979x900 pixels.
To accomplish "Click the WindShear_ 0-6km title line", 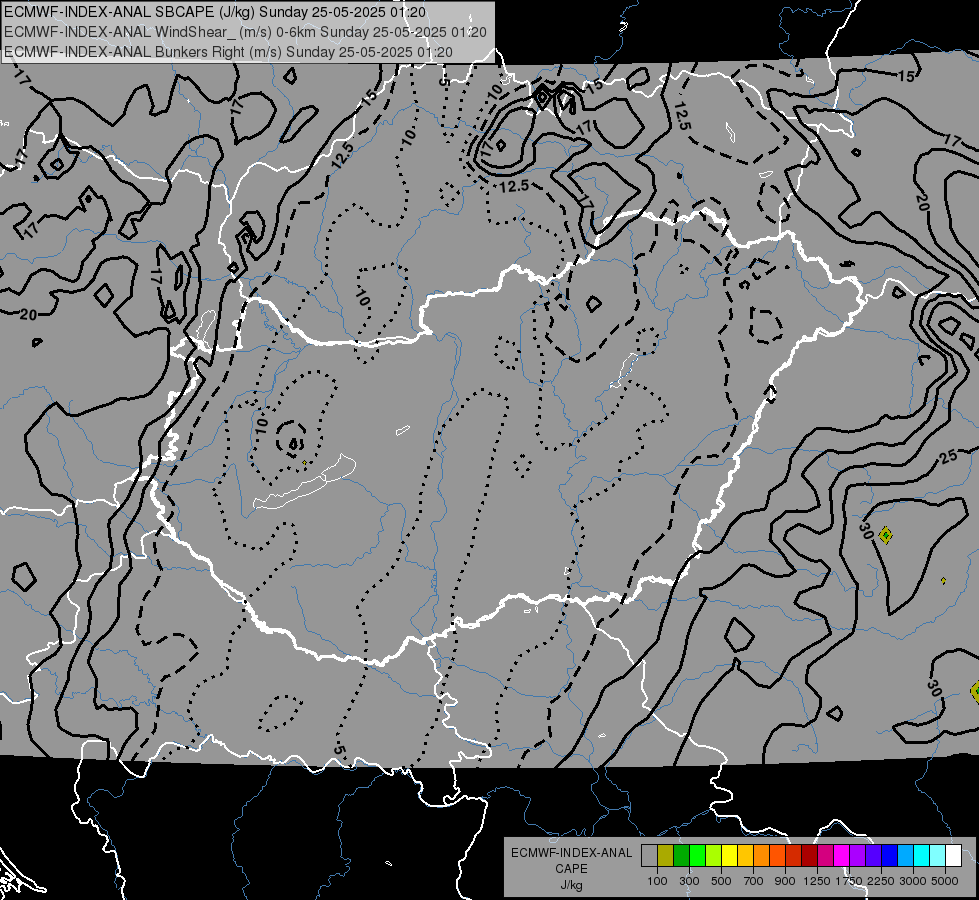I will (245, 32).
